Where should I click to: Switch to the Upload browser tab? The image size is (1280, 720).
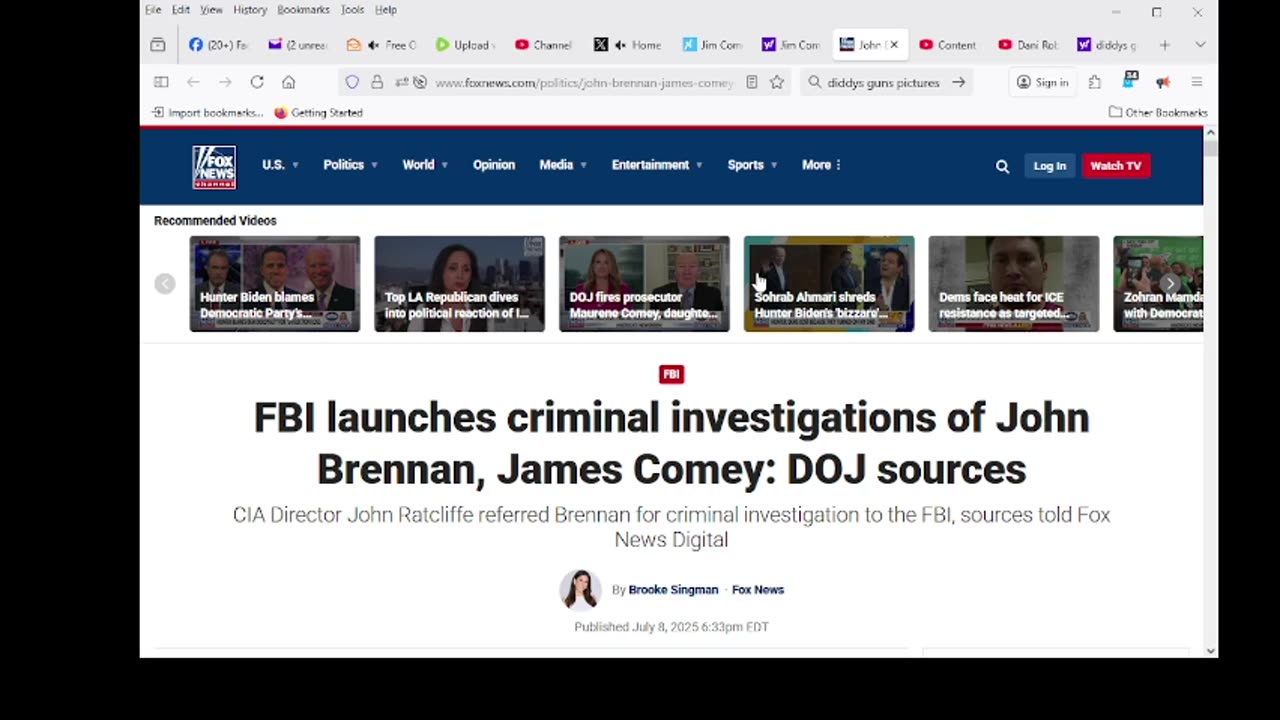(465, 45)
